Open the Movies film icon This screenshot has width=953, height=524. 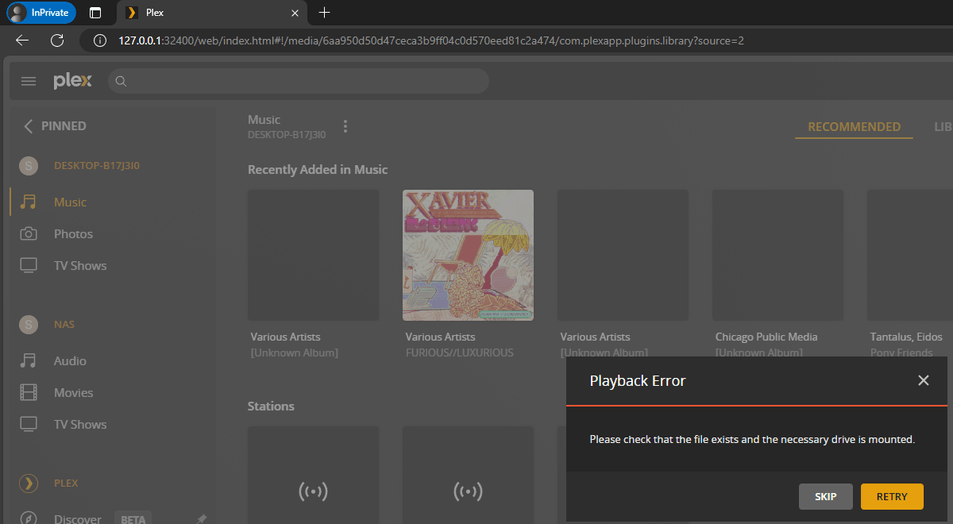click(28, 393)
